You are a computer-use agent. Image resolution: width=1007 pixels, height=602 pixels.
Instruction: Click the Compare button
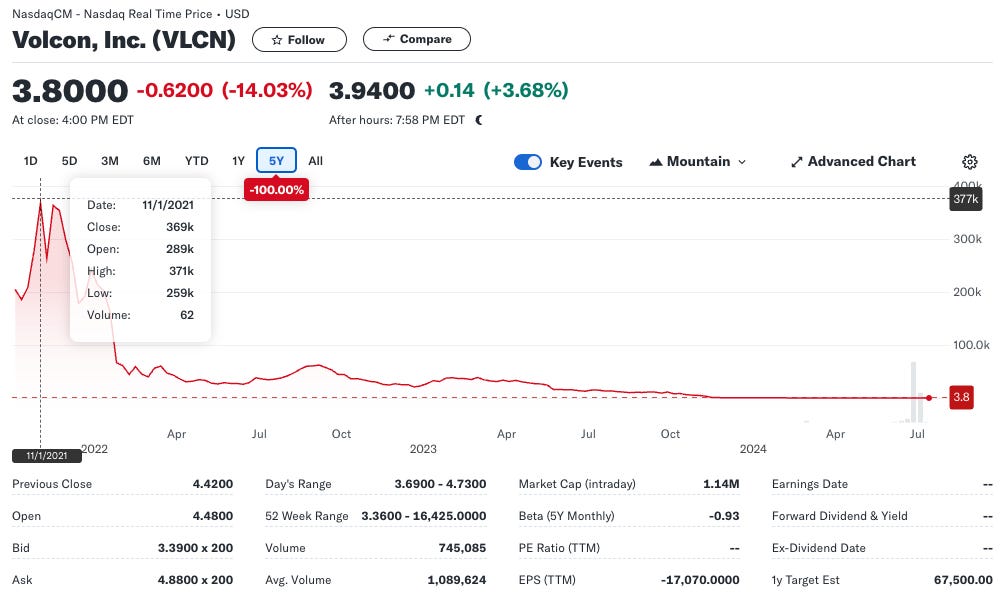coord(417,39)
